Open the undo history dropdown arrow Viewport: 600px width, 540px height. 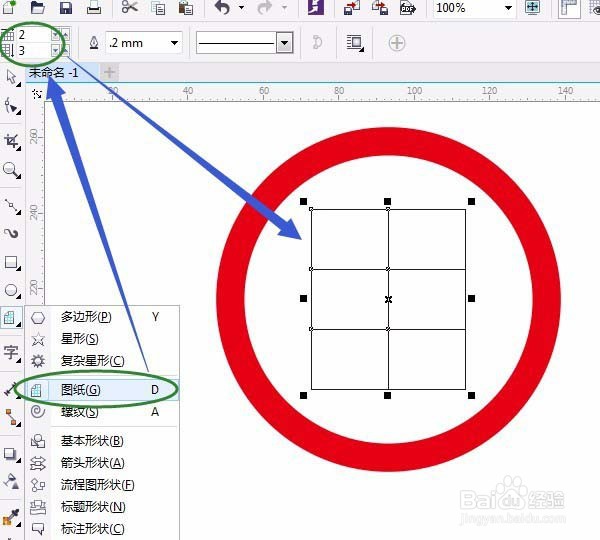tap(241, 7)
